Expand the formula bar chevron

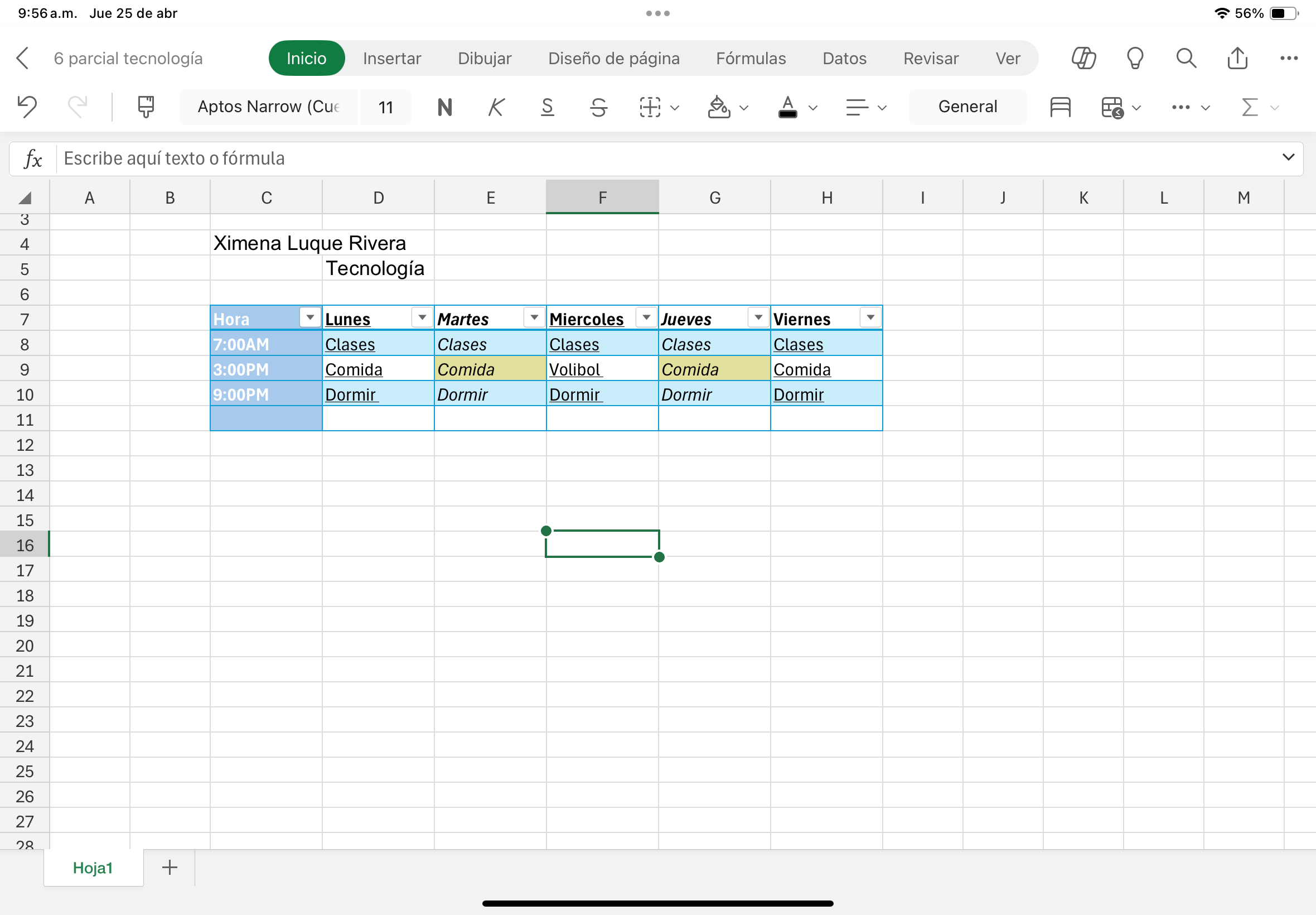1288,157
